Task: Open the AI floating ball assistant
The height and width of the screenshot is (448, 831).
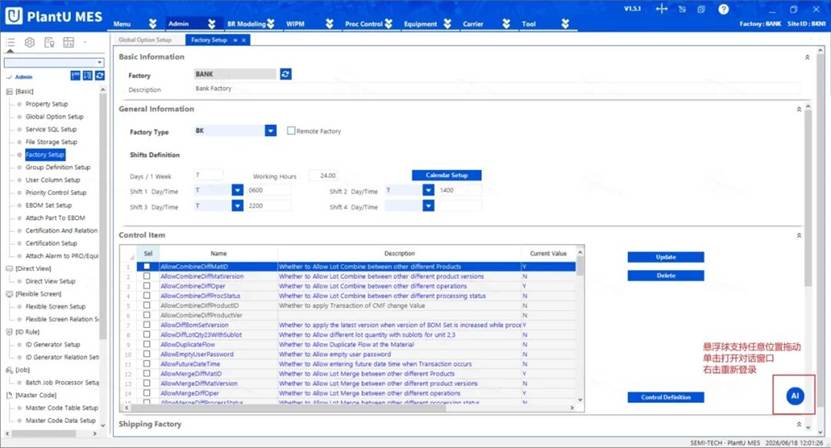Action: click(795, 396)
